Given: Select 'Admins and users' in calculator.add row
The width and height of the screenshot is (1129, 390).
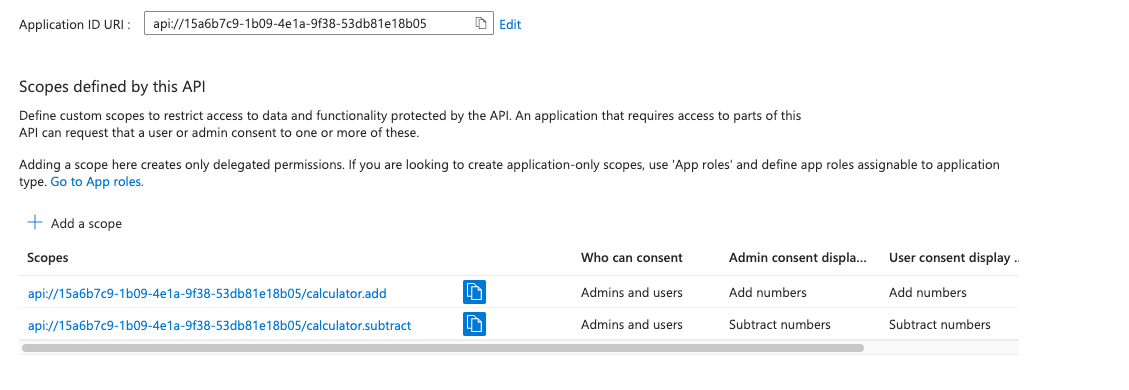Looking at the screenshot, I should coord(631,293).
